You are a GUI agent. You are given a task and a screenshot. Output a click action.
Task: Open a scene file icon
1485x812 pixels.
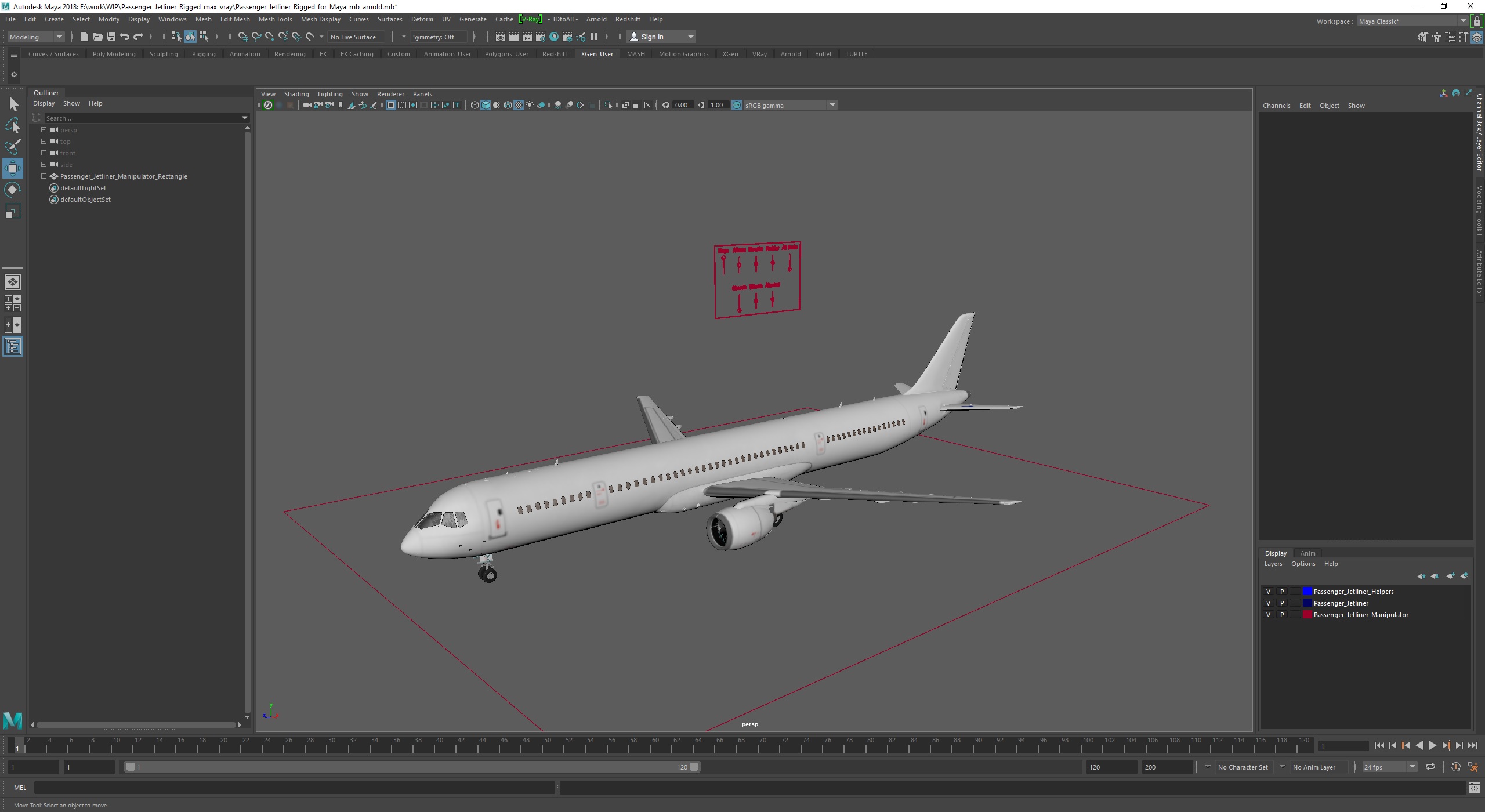[x=97, y=37]
